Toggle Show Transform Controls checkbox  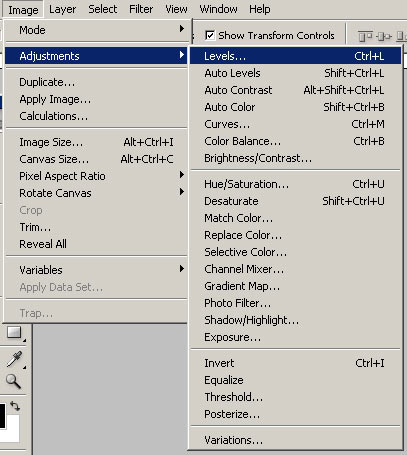coord(210,35)
